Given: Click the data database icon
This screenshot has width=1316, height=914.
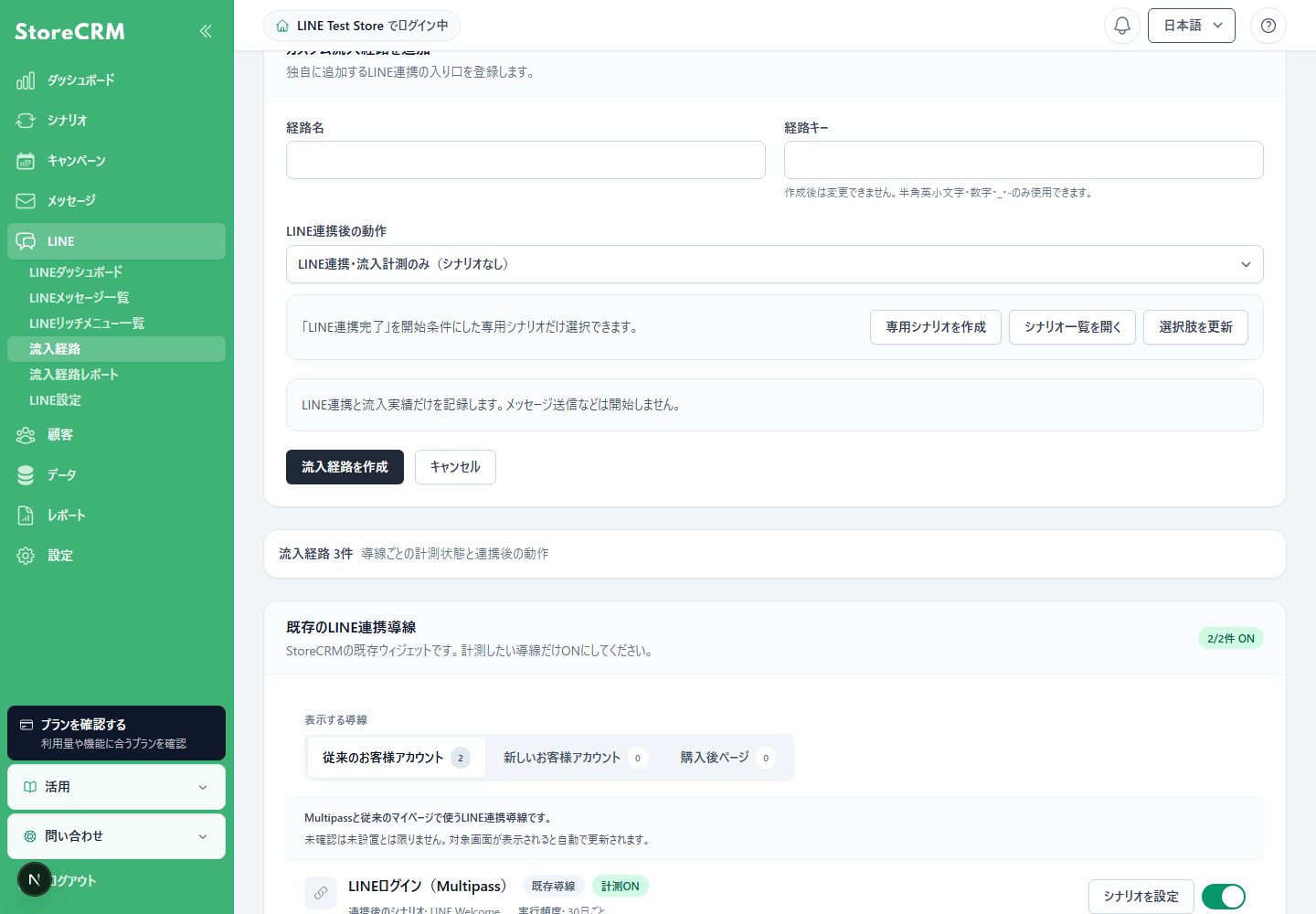Looking at the screenshot, I should tap(26, 475).
